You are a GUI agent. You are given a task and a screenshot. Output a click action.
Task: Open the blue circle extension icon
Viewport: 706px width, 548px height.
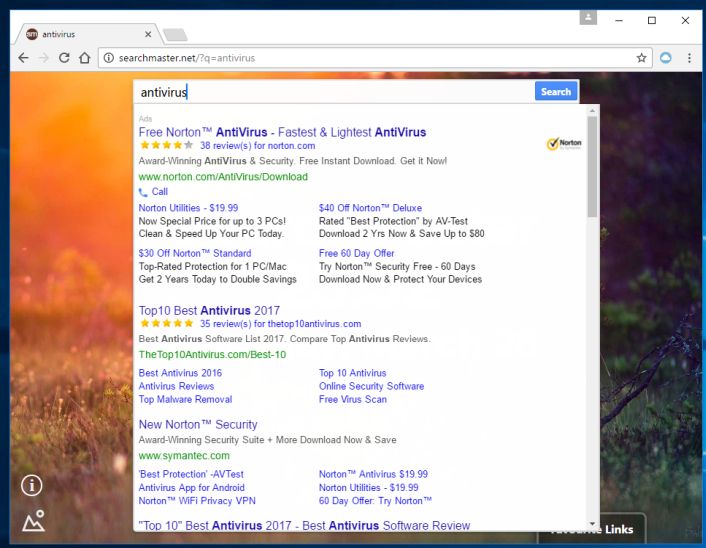coord(665,58)
